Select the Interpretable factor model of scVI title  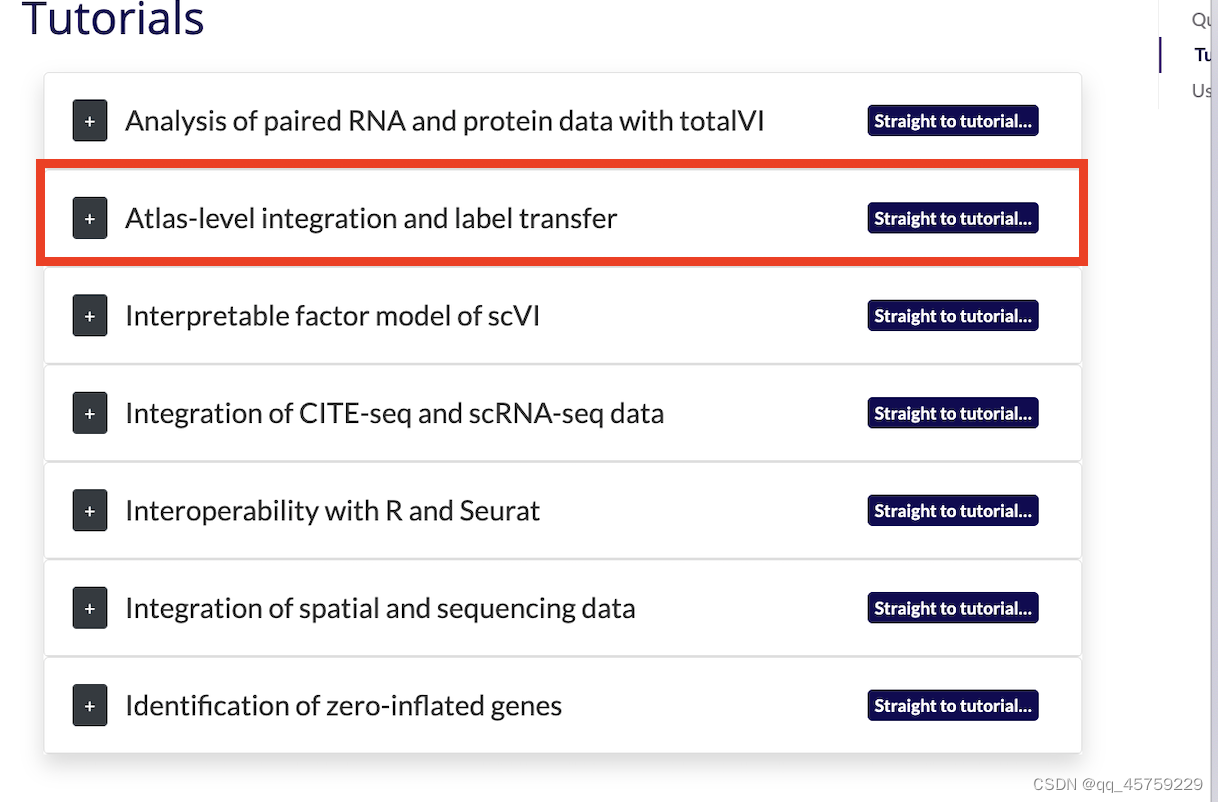pyautogui.click(x=332, y=316)
